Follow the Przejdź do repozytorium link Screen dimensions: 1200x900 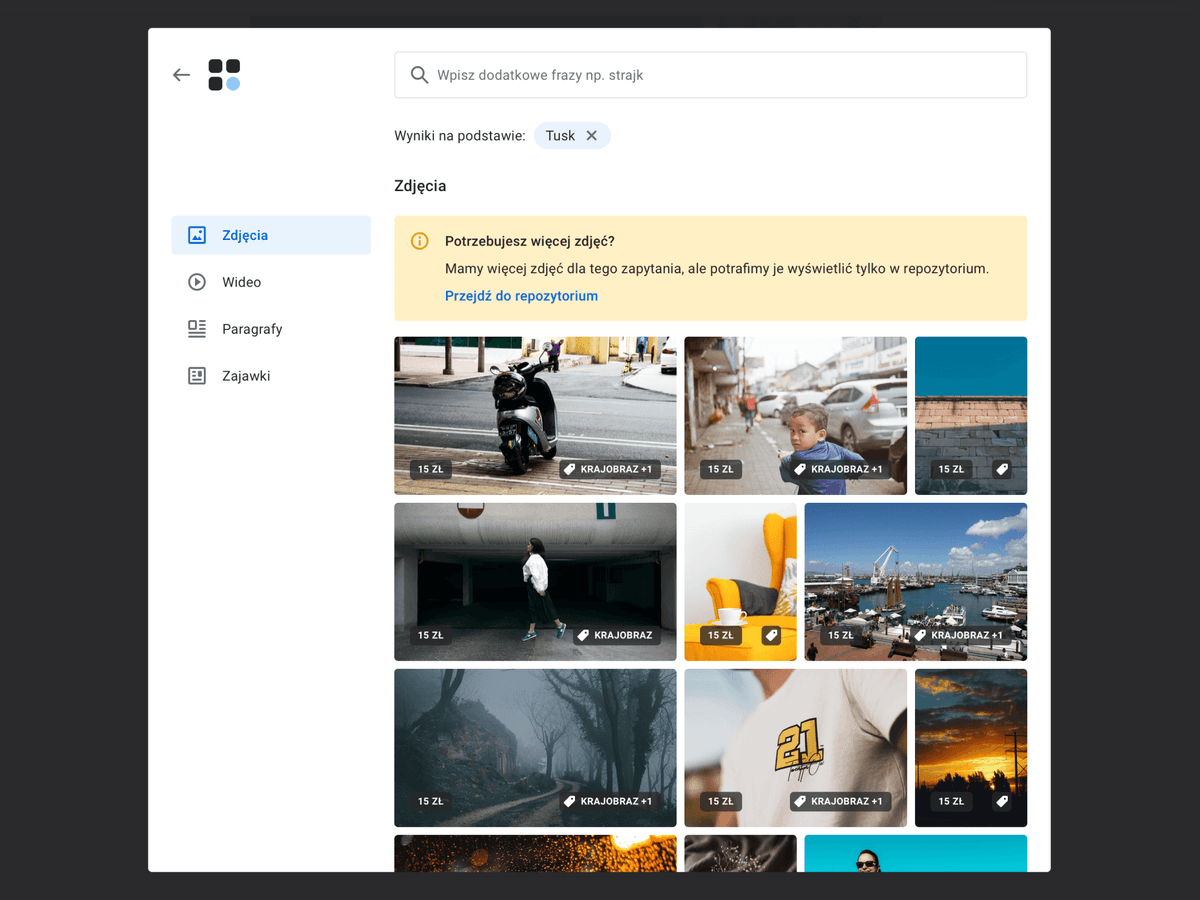pyautogui.click(x=521, y=296)
